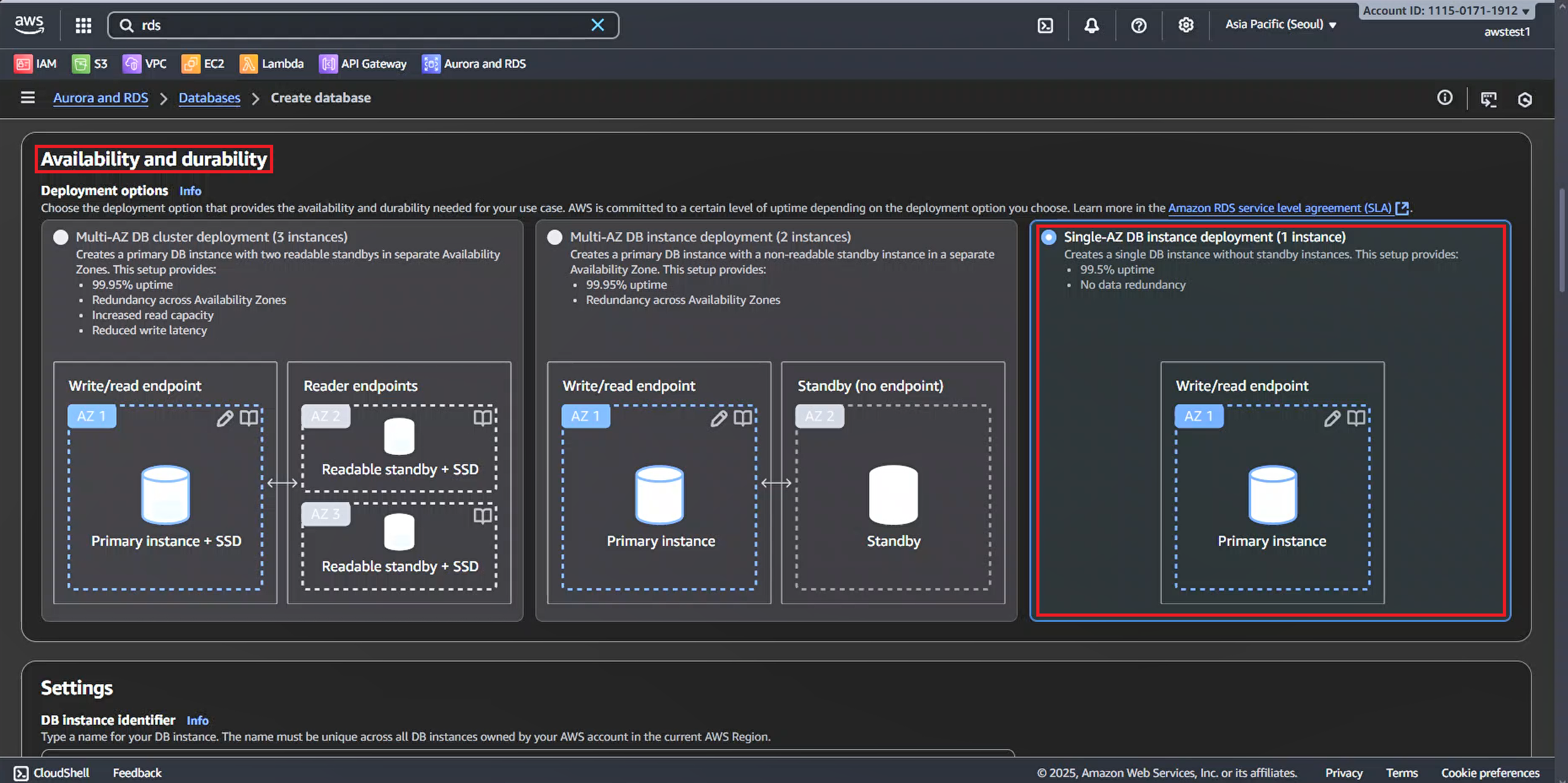Open the notifications bell
This screenshot has width=1568, height=783.
point(1091,25)
